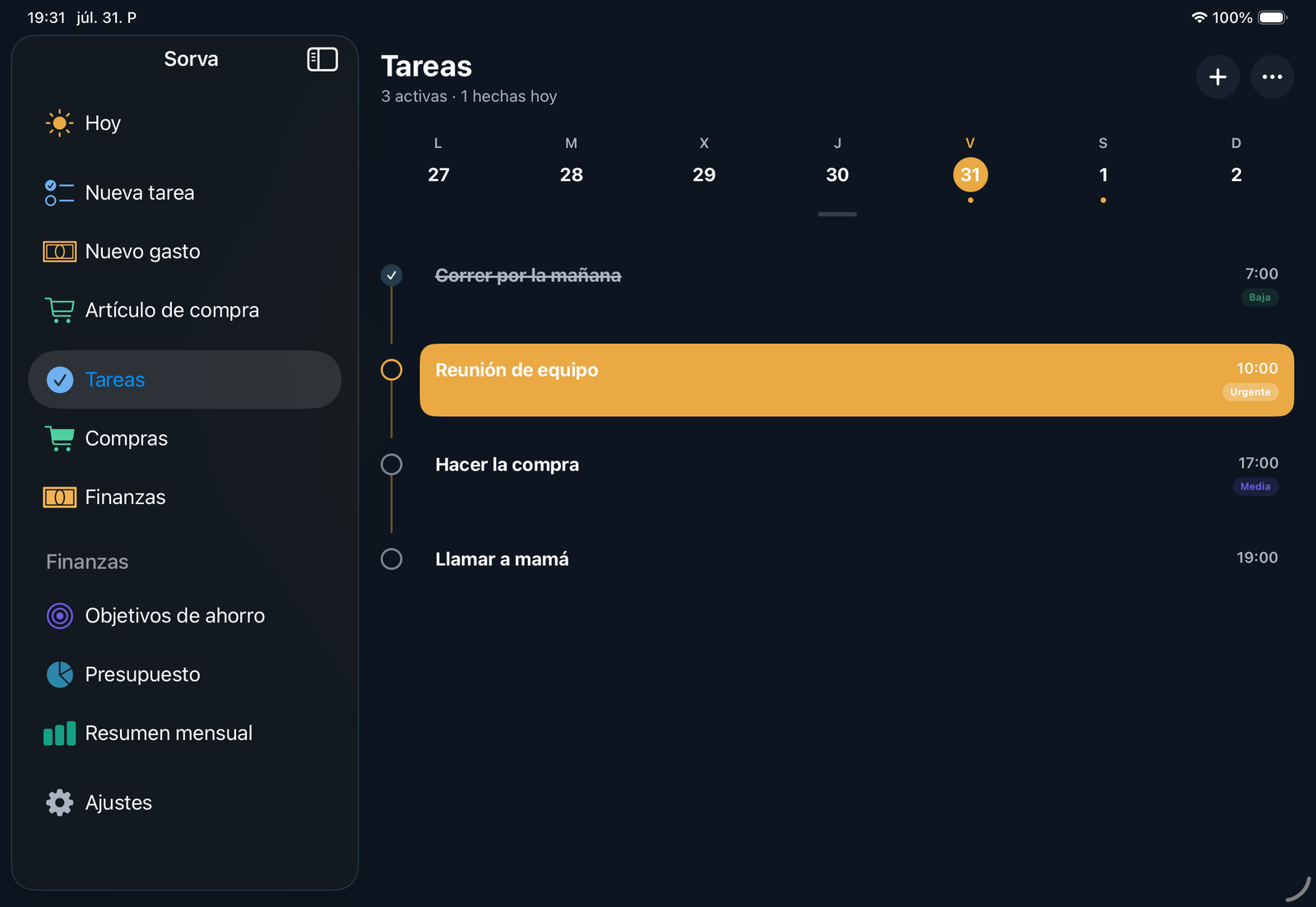The height and width of the screenshot is (907, 1316).
Task: Expand calendar using the grabber handle
Action: point(837,215)
